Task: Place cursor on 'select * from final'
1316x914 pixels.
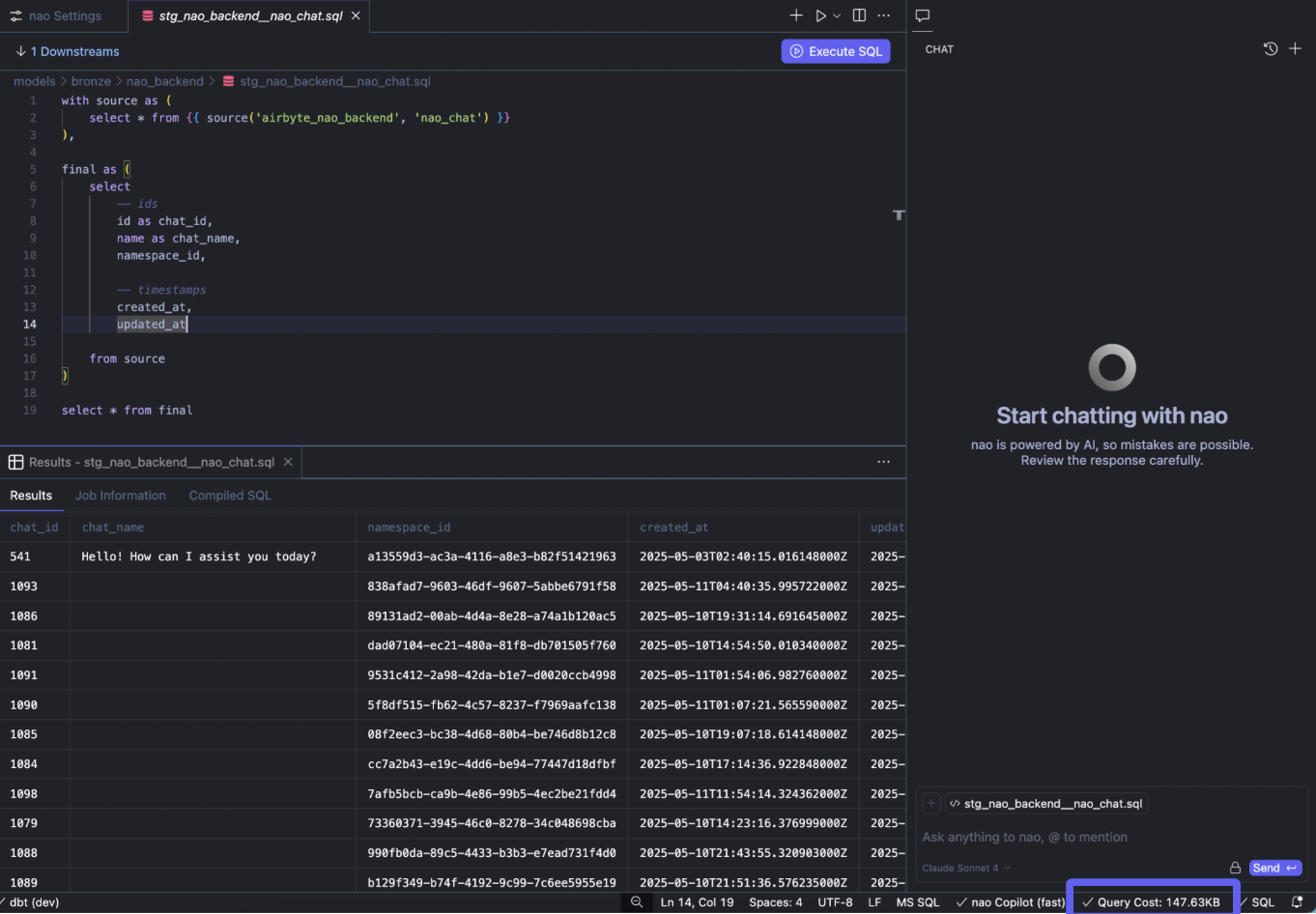Action: (x=128, y=411)
